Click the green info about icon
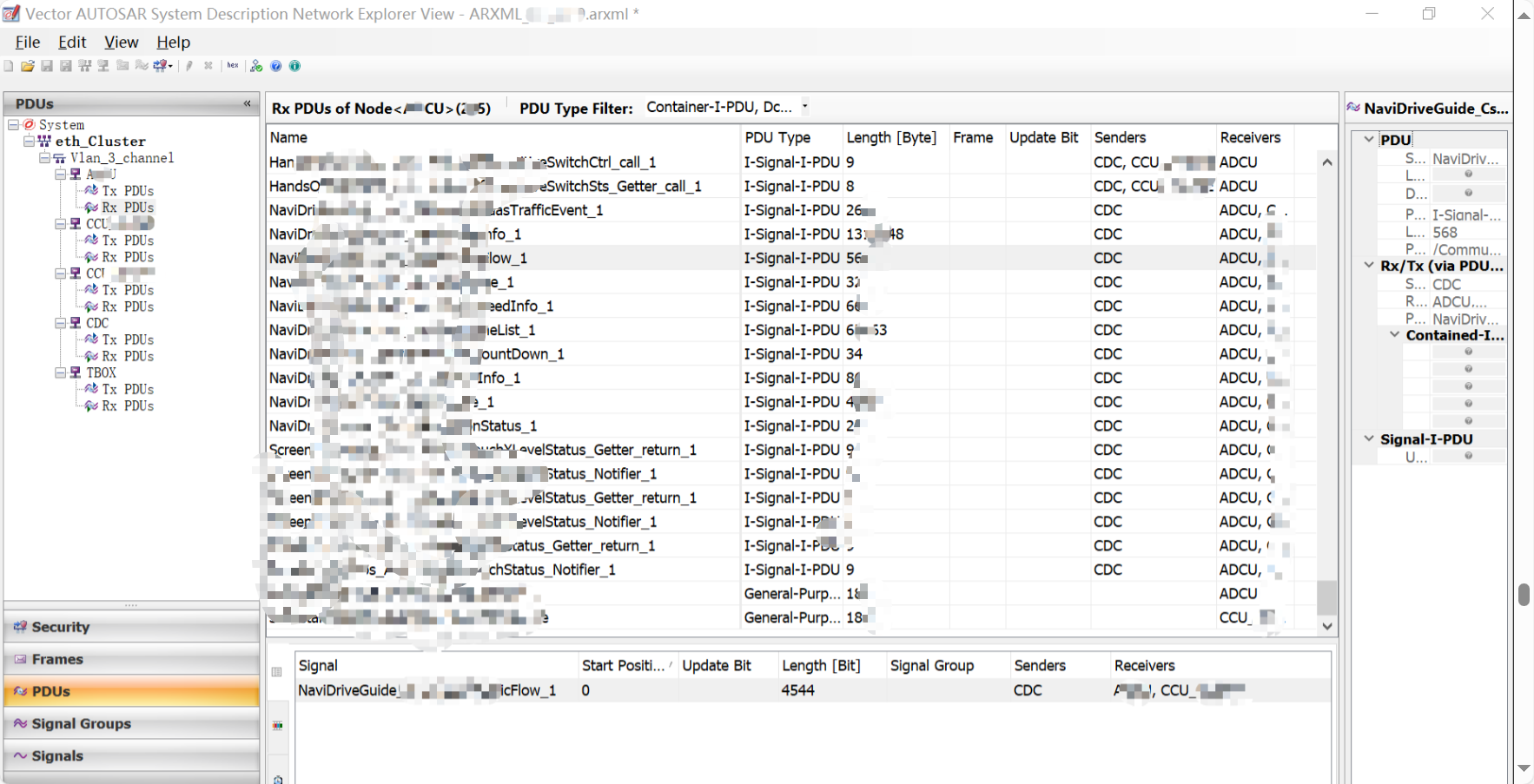The height and width of the screenshot is (784, 1534). [295, 66]
